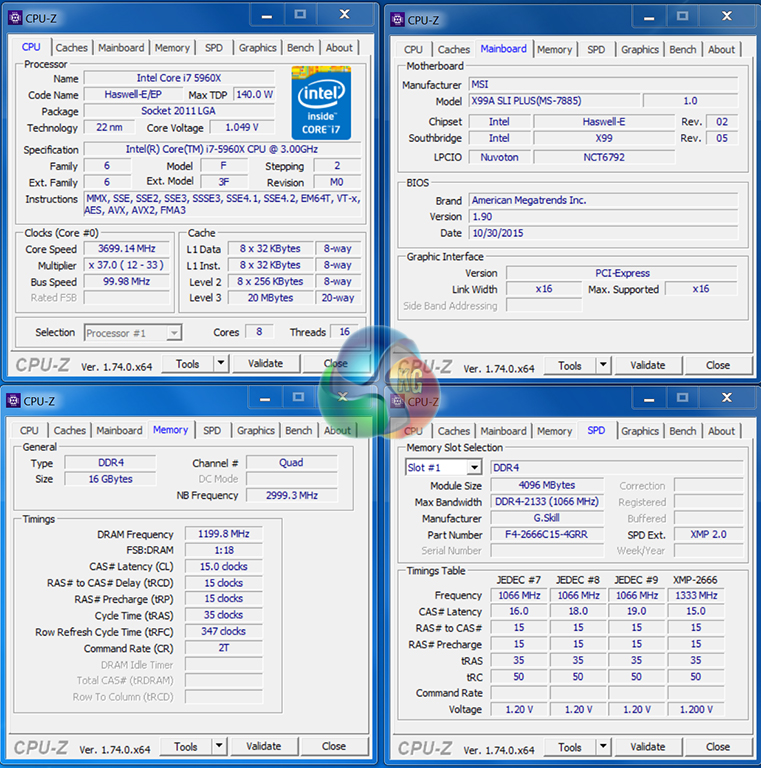The width and height of the screenshot is (761, 768).
Task: Click Row Refresh Cycle Time value 347 clocks
Action: point(224,631)
